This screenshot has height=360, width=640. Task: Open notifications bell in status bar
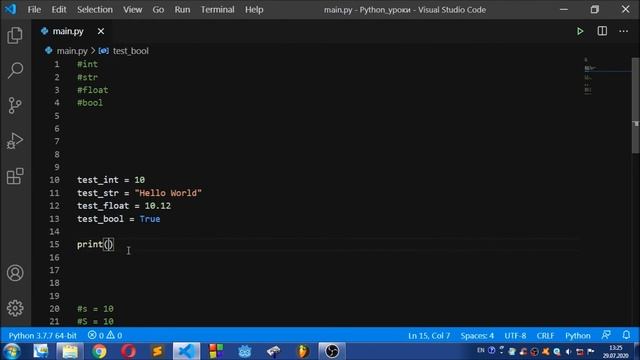[x=626, y=336]
